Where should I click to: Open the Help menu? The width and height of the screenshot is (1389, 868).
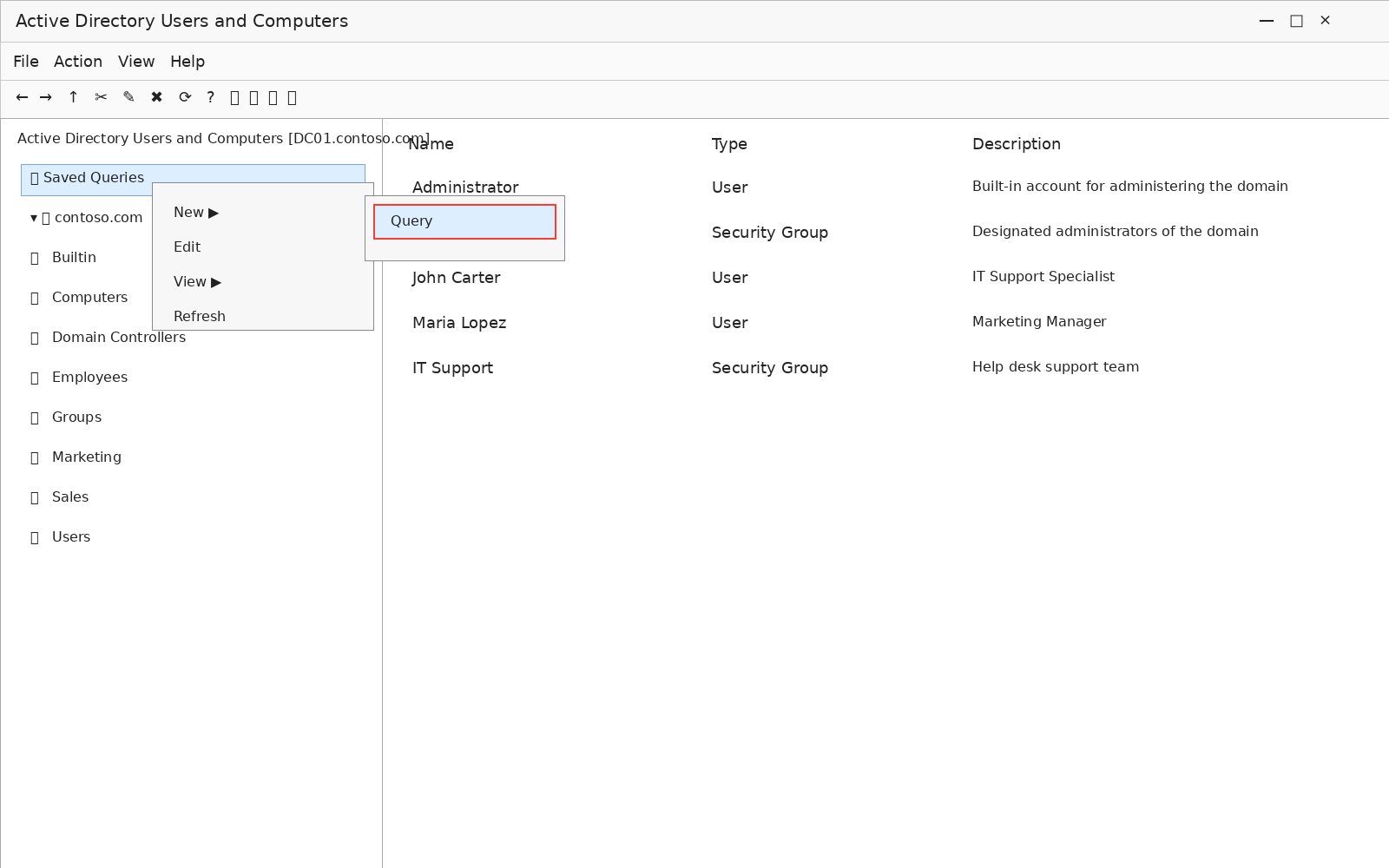(188, 62)
